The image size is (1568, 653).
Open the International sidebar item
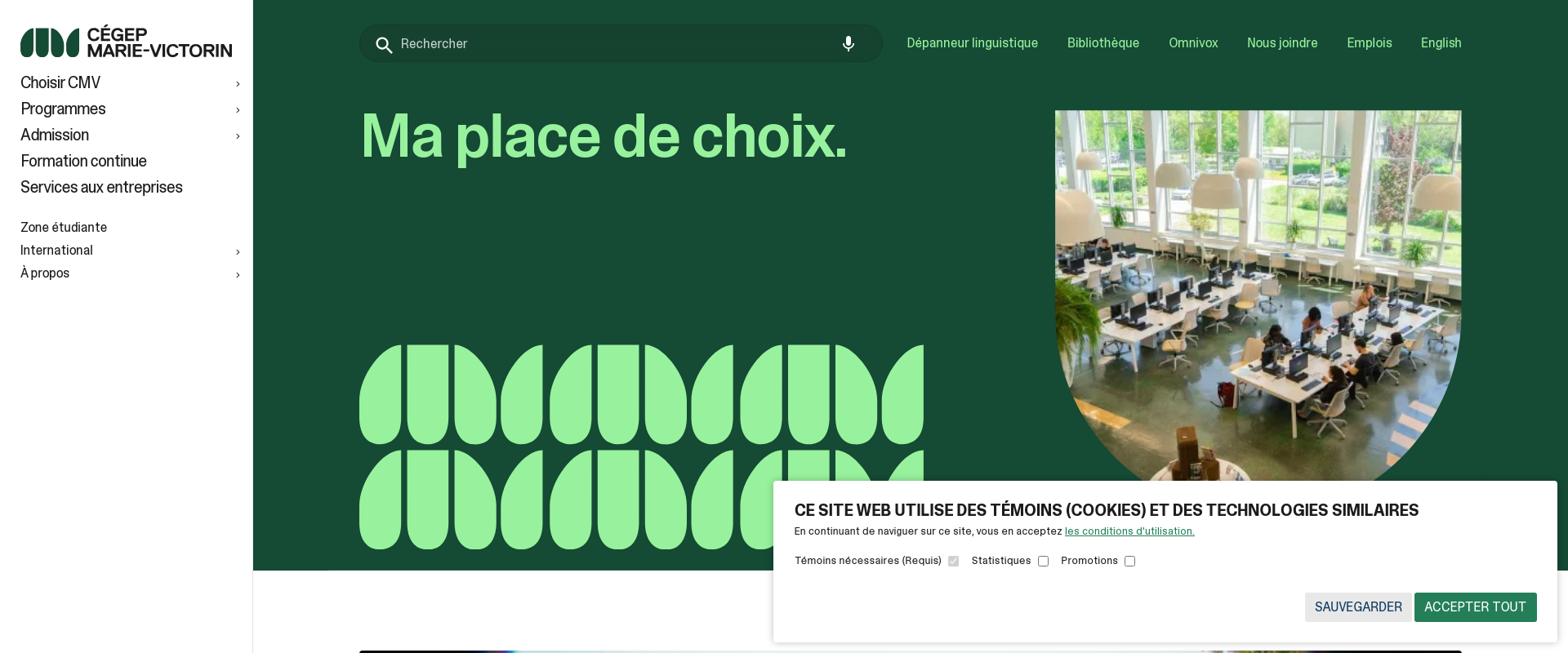56,251
